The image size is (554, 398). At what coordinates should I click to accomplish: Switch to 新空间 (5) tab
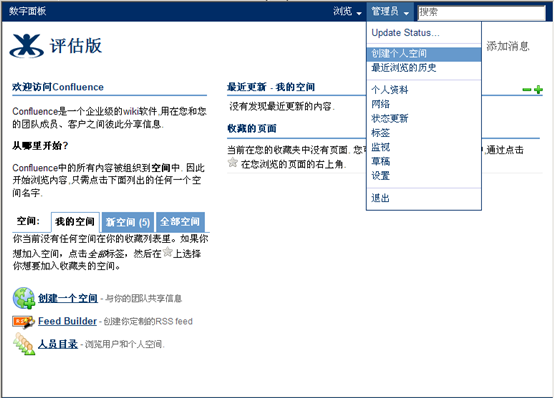128,222
